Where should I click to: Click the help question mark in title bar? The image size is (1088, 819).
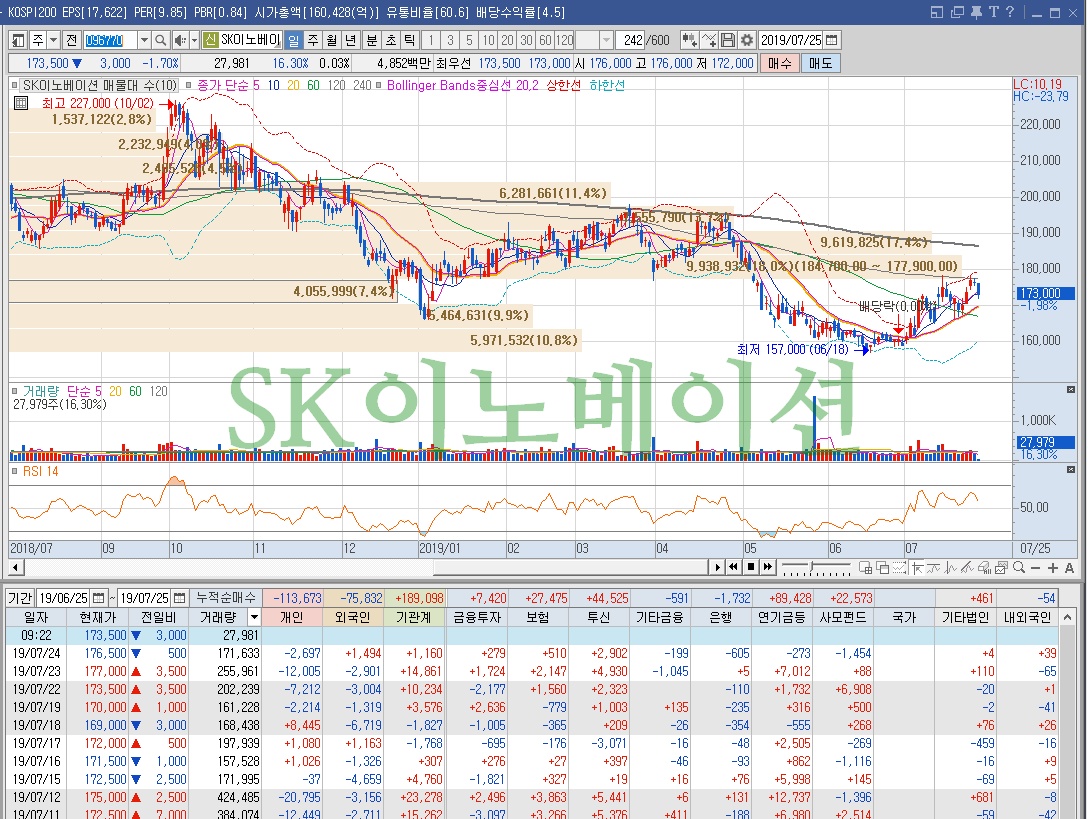1010,12
